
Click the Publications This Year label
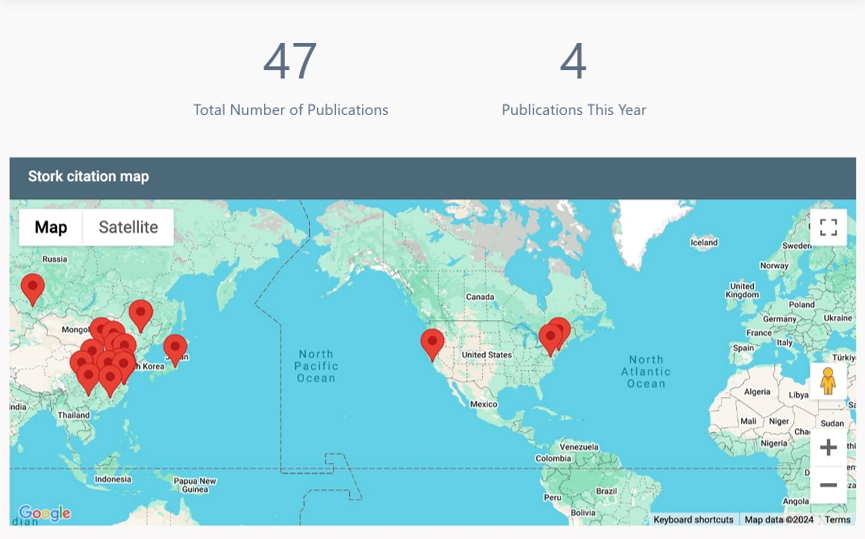click(574, 110)
